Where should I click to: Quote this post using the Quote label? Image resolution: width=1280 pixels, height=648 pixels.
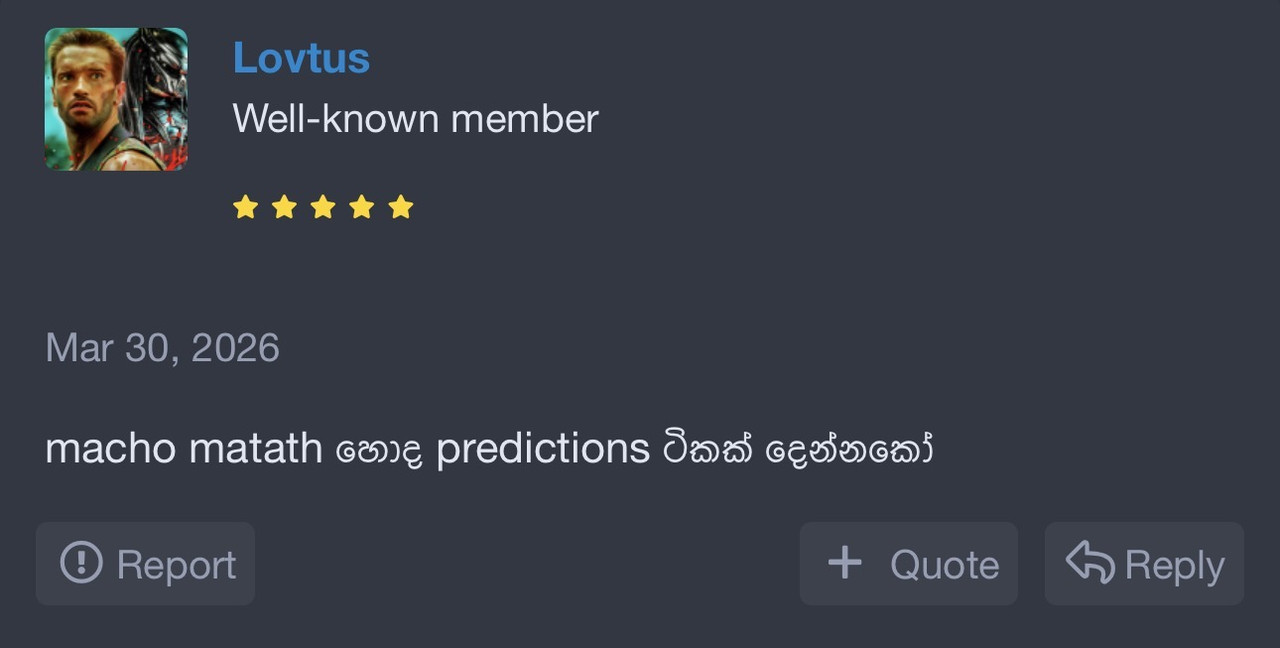(x=944, y=565)
